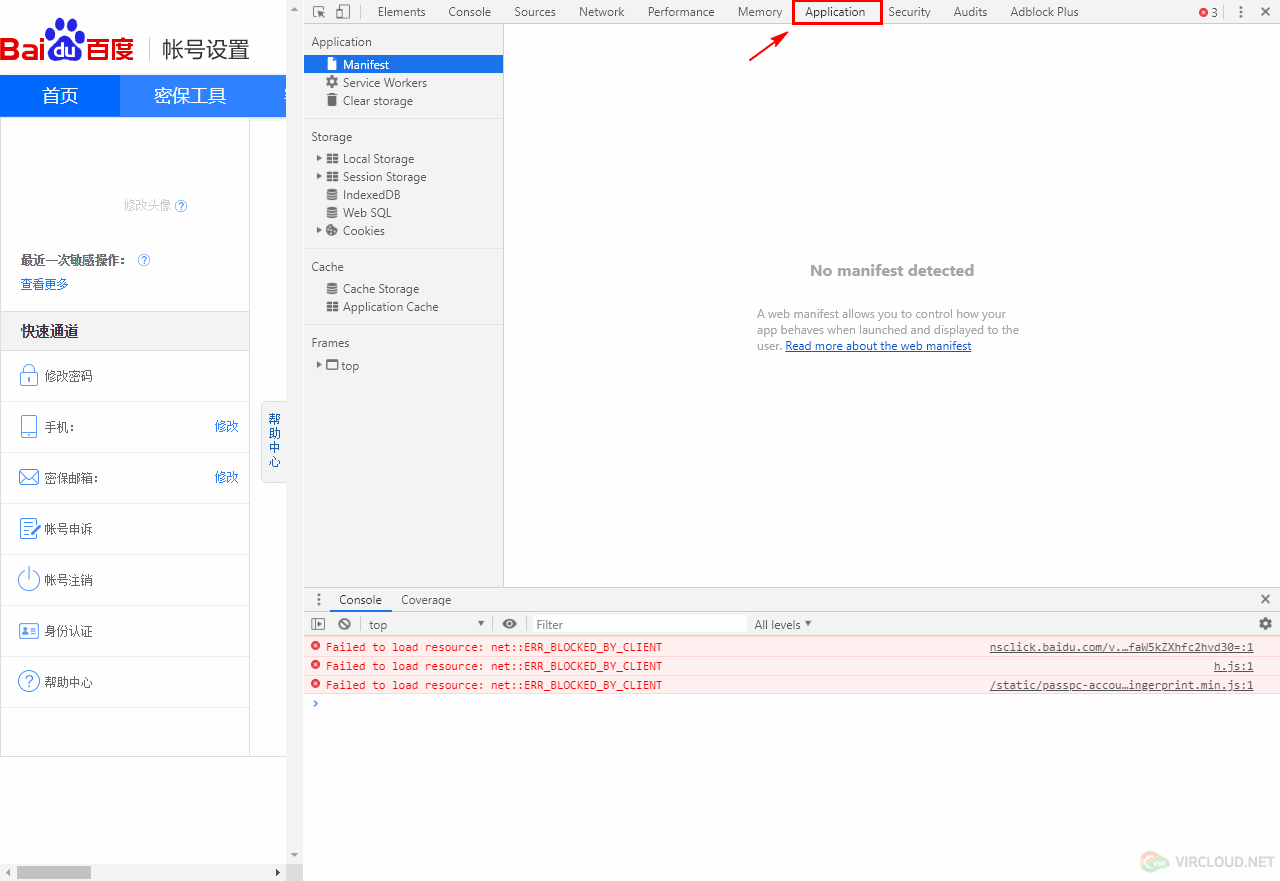
Task: Close the console drawer
Action: [x=1265, y=600]
